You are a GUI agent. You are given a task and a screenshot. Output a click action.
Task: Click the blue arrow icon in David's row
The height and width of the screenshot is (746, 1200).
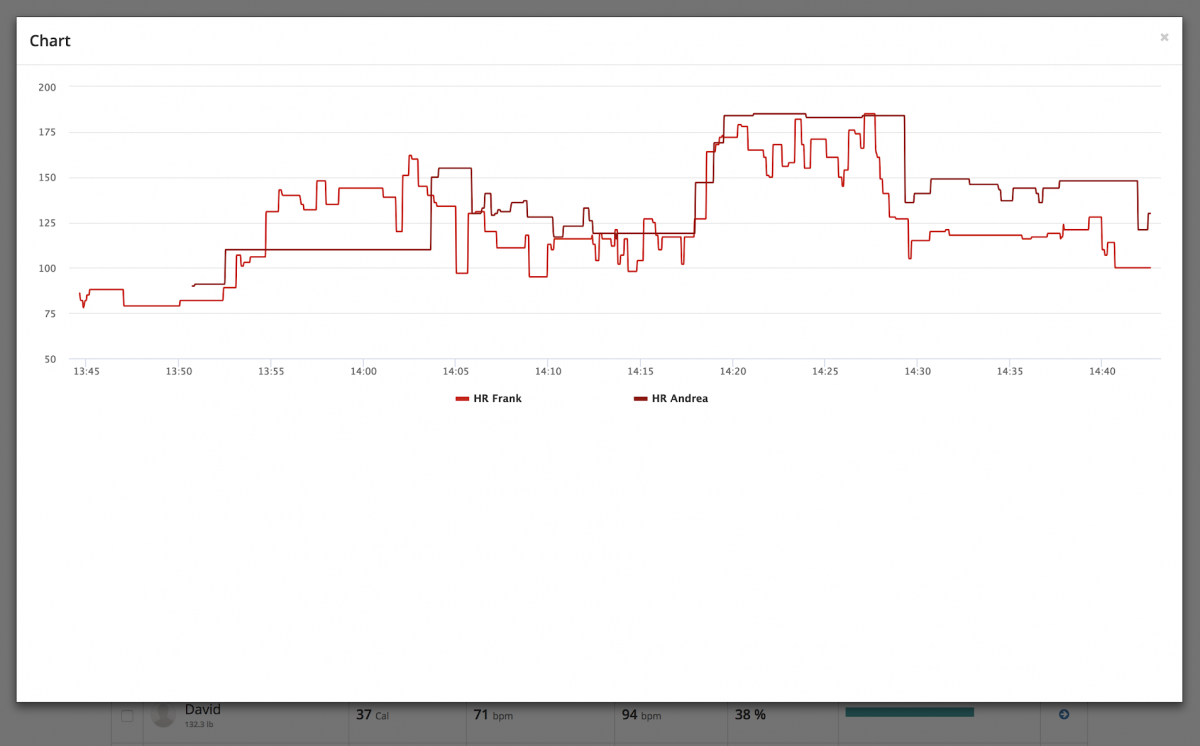(1064, 714)
